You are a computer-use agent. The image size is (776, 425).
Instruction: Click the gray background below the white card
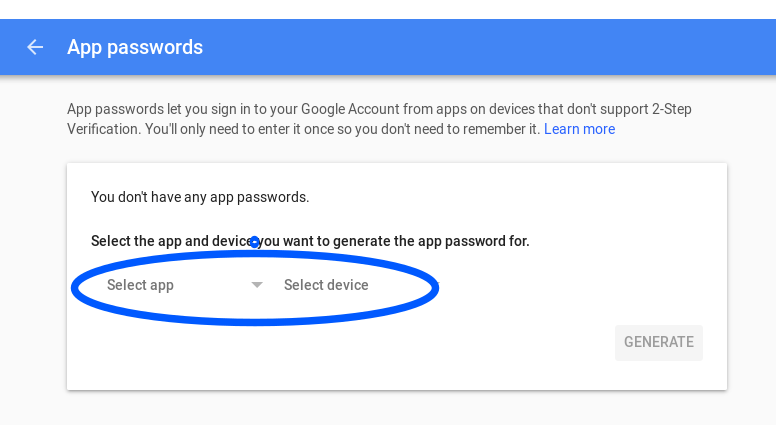400,408
